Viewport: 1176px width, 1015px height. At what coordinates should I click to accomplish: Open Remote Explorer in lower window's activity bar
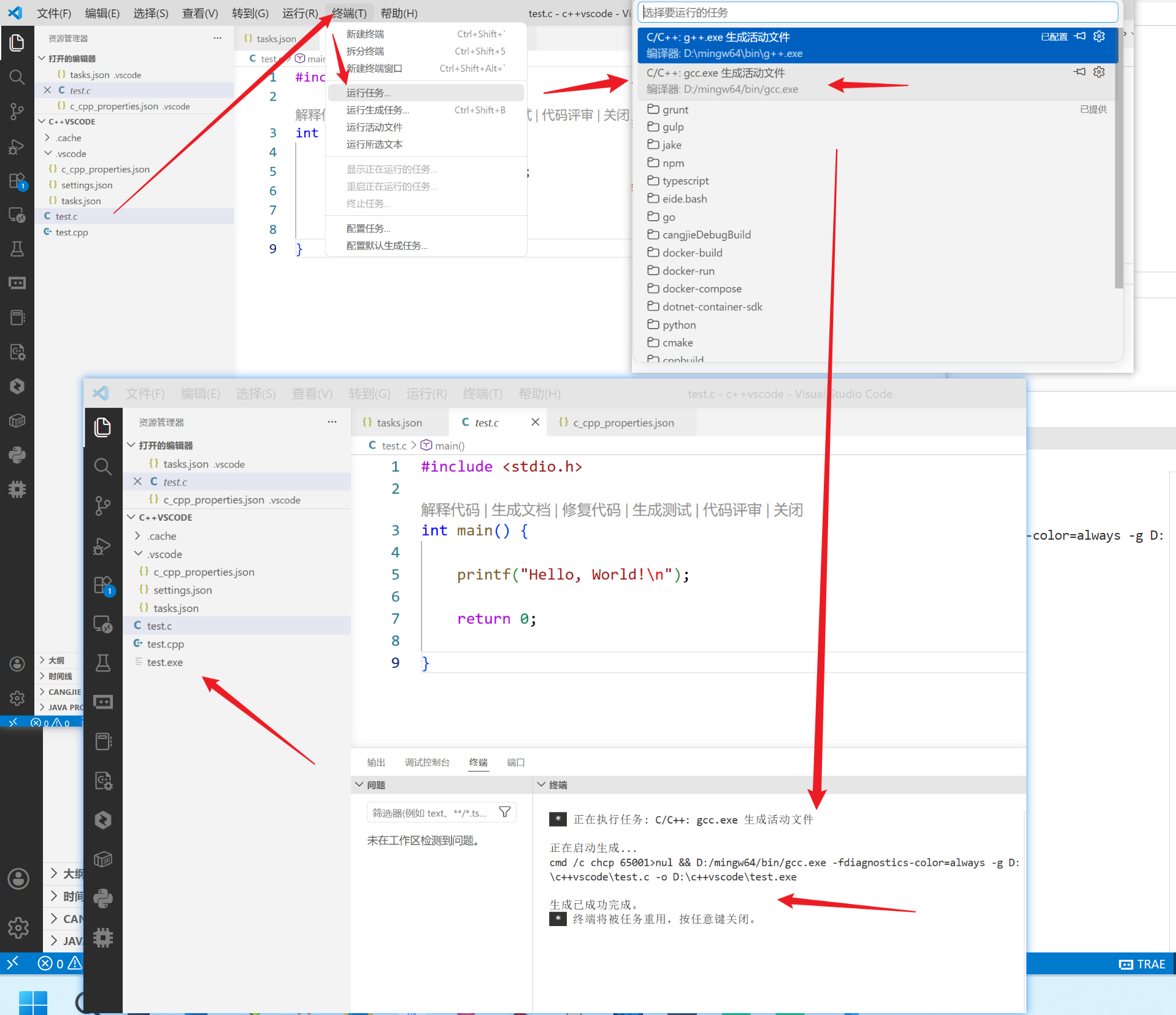tap(103, 624)
